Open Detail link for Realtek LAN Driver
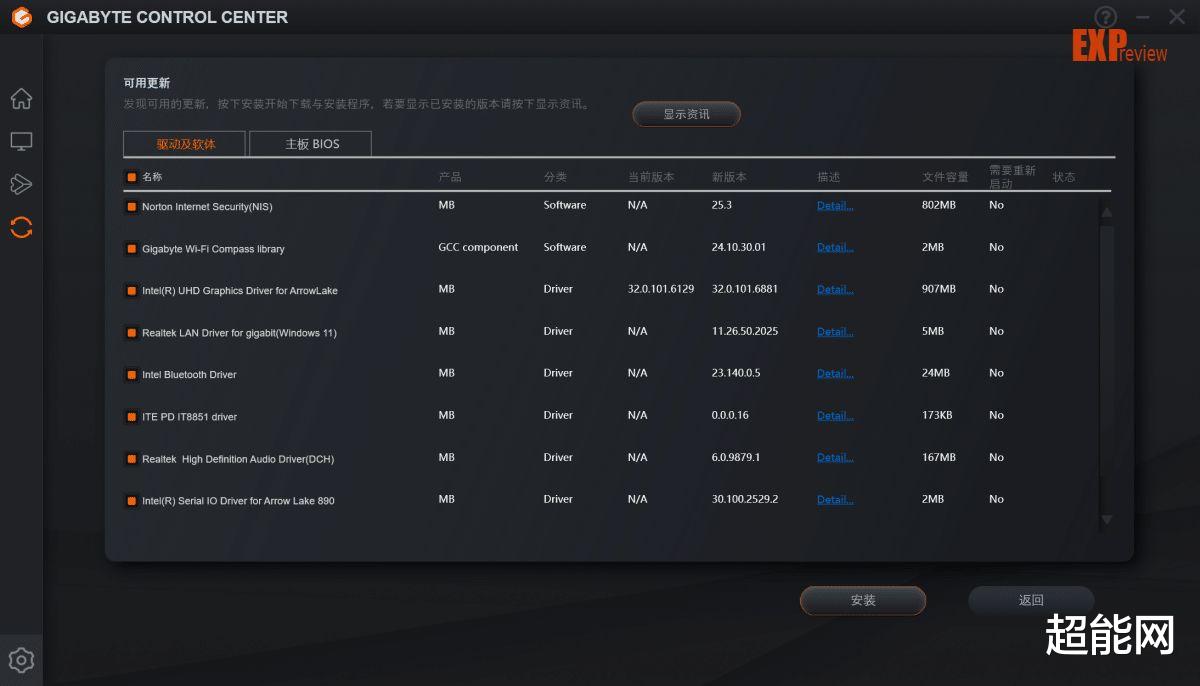This screenshot has height=686, width=1200. pyautogui.click(x=835, y=331)
